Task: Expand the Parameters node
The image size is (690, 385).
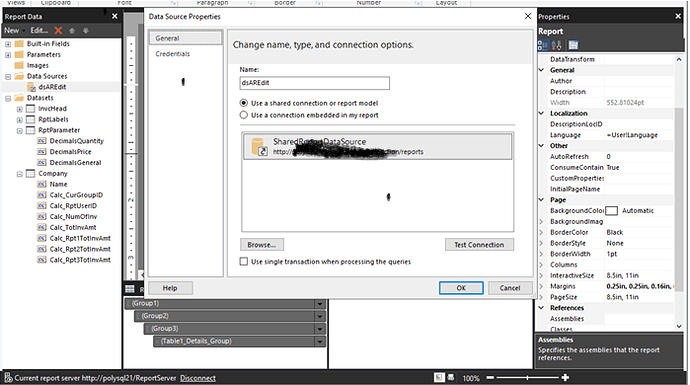Action: (x=8, y=55)
